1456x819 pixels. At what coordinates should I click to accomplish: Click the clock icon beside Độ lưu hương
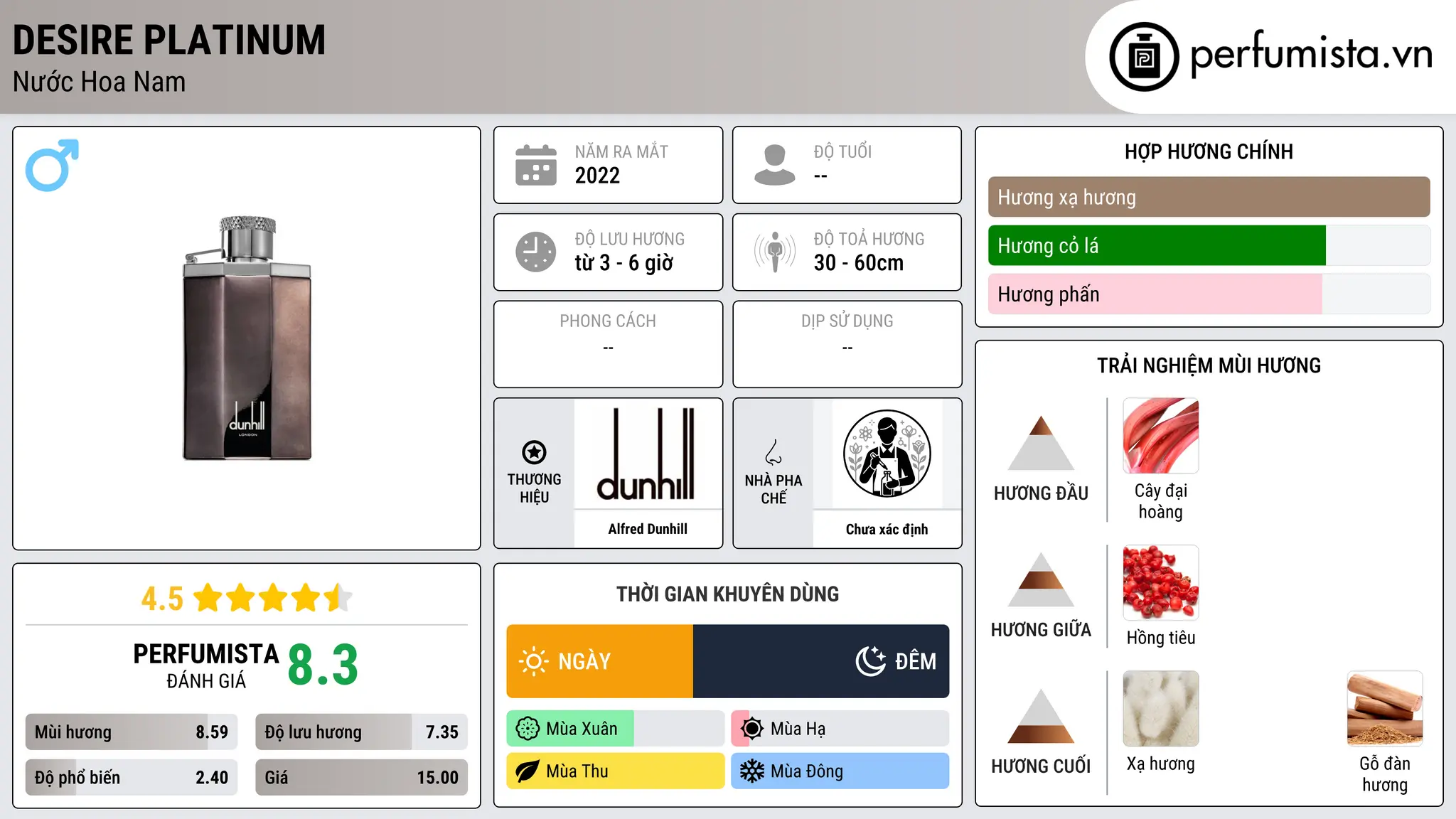tap(536, 252)
